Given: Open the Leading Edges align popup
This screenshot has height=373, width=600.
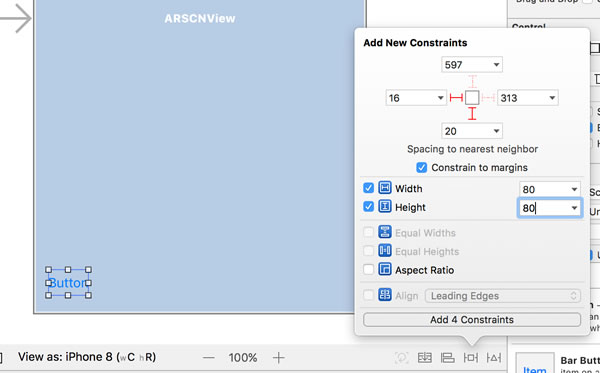Looking at the screenshot, I should click(502, 296).
